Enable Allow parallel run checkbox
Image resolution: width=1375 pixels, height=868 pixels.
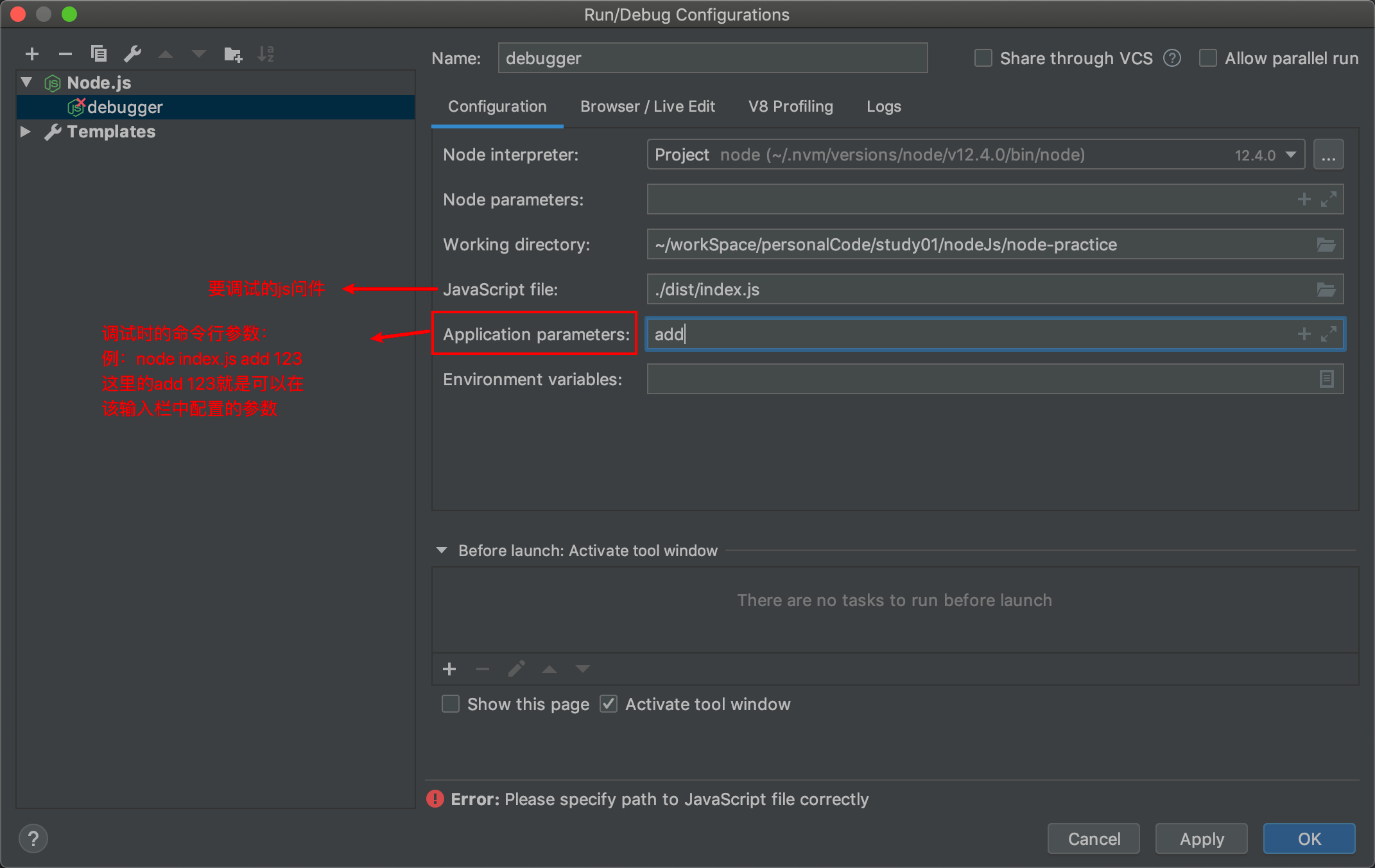(x=1208, y=58)
